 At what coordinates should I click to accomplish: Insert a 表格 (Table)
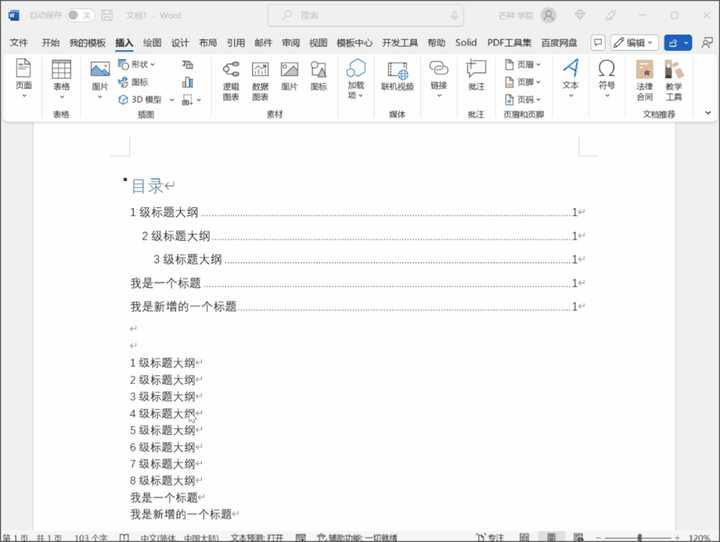61,79
